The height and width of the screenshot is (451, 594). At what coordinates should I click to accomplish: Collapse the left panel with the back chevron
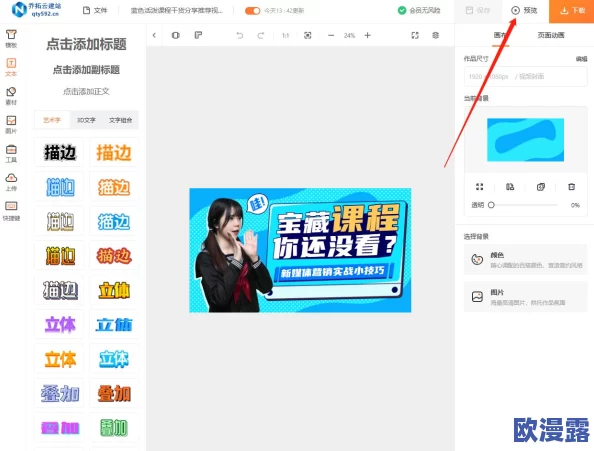[154, 35]
